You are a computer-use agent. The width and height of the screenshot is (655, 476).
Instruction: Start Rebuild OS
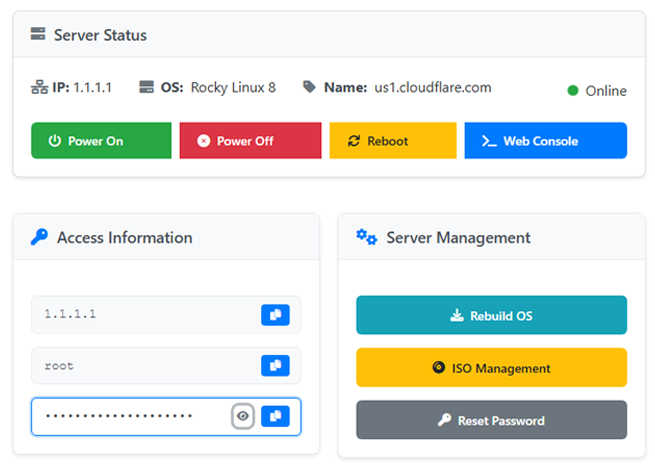click(491, 316)
